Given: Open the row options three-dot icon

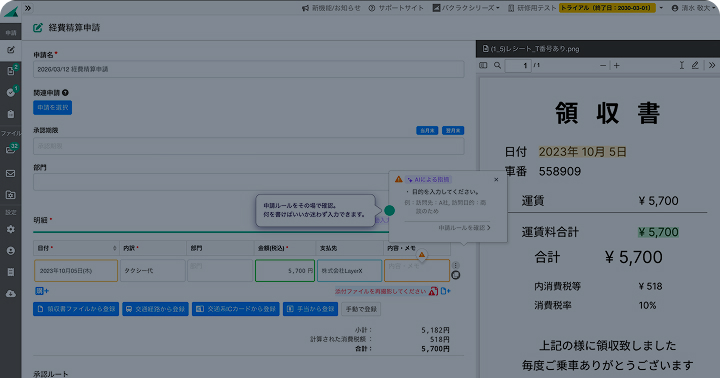Looking at the screenshot, I should tap(456, 265).
